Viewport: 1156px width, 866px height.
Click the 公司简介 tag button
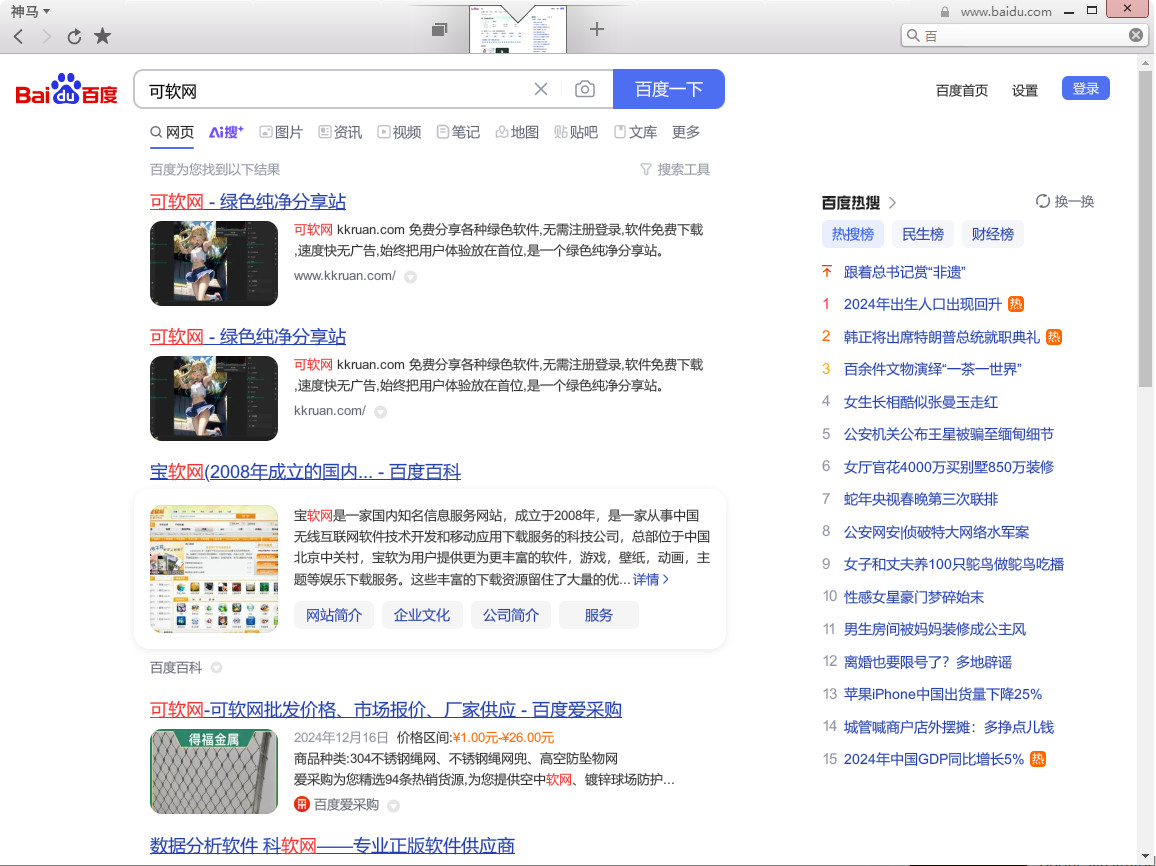[x=510, y=615]
